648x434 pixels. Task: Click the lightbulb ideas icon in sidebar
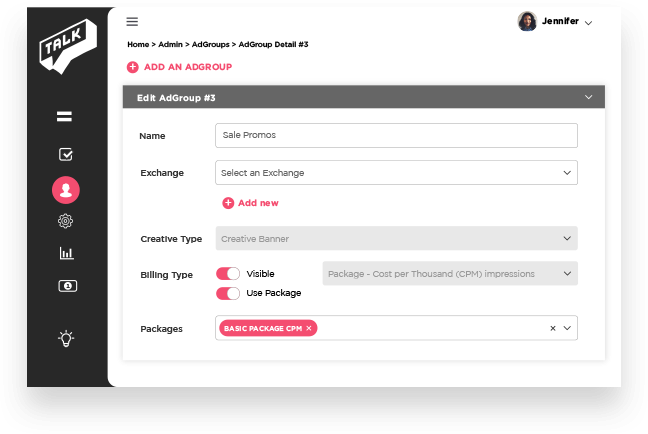coord(66,339)
